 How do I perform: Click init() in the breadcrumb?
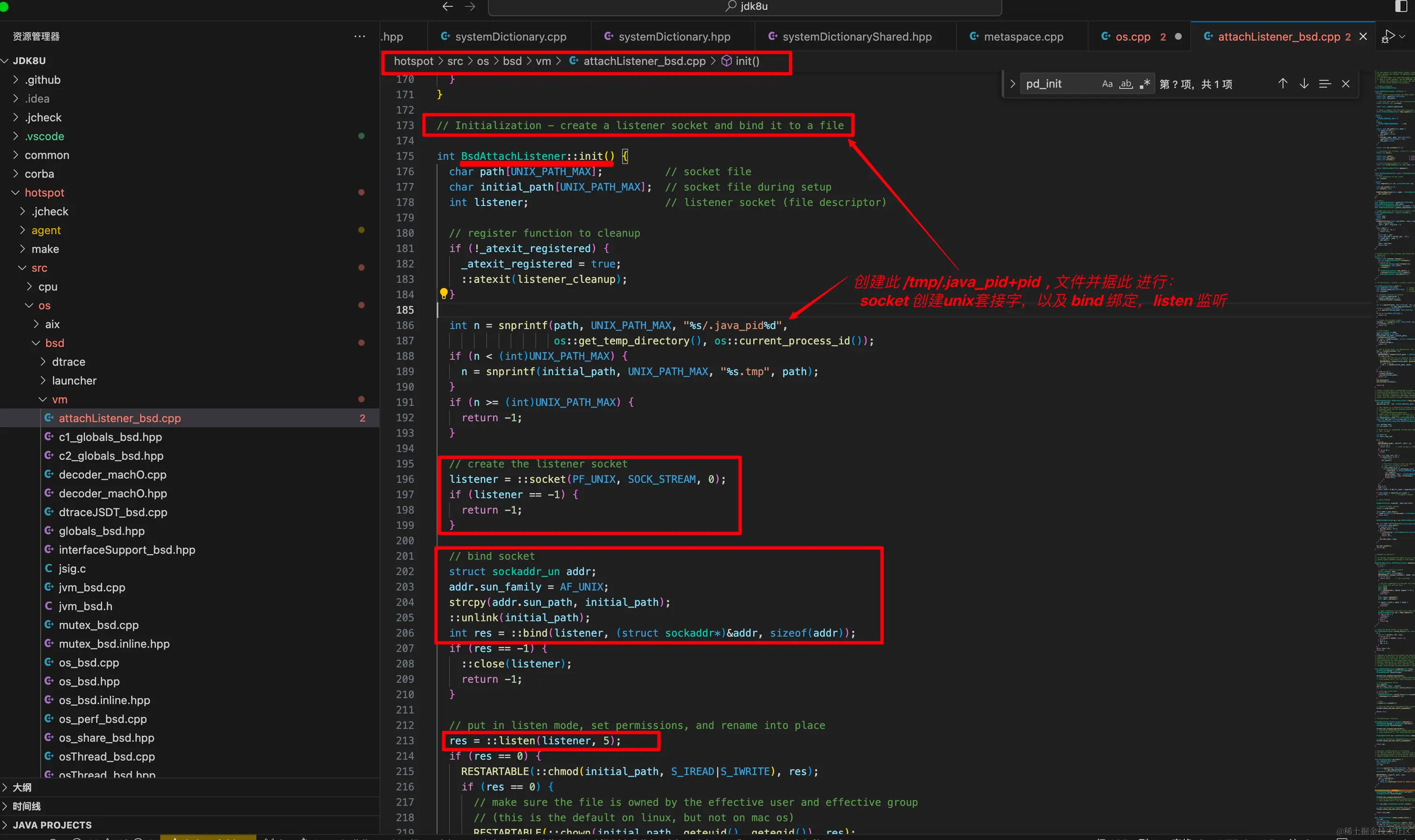click(746, 61)
